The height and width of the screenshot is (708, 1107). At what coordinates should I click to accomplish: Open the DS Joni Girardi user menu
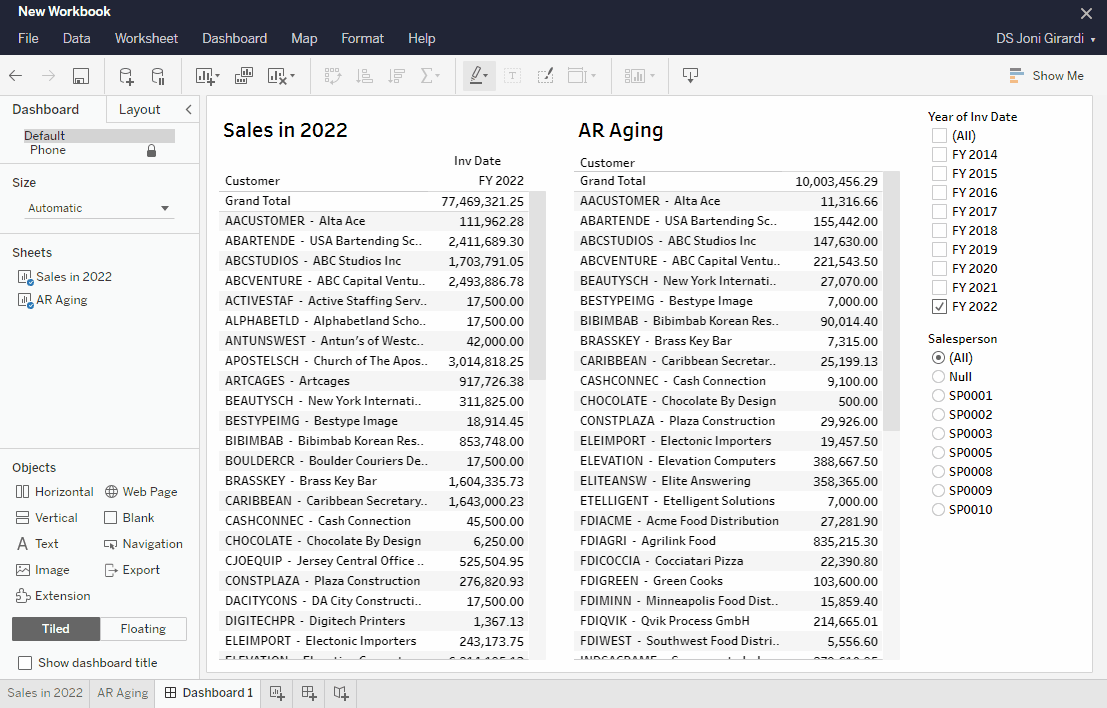(x=1045, y=39)
